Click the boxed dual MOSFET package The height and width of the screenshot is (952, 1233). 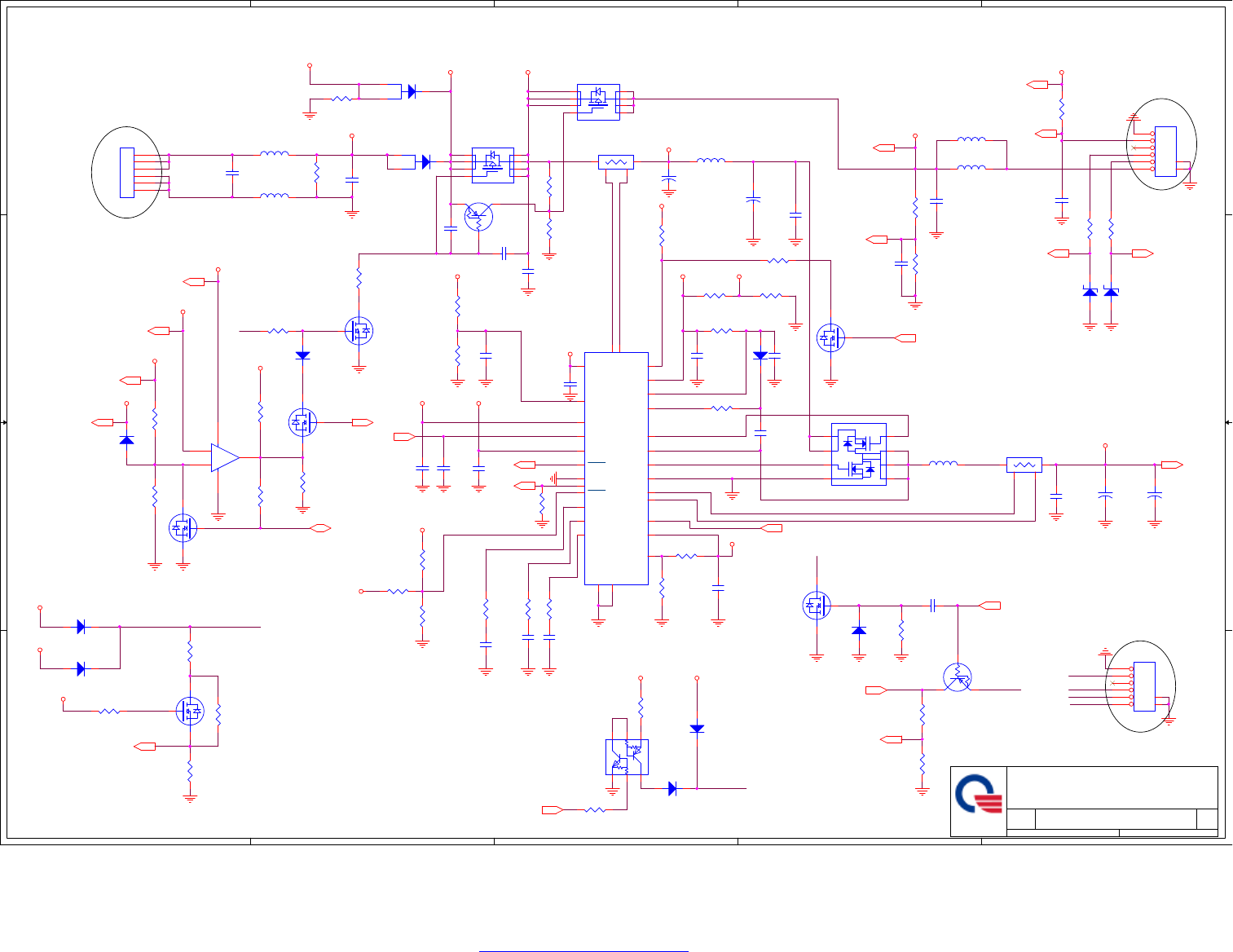[858, 455]
